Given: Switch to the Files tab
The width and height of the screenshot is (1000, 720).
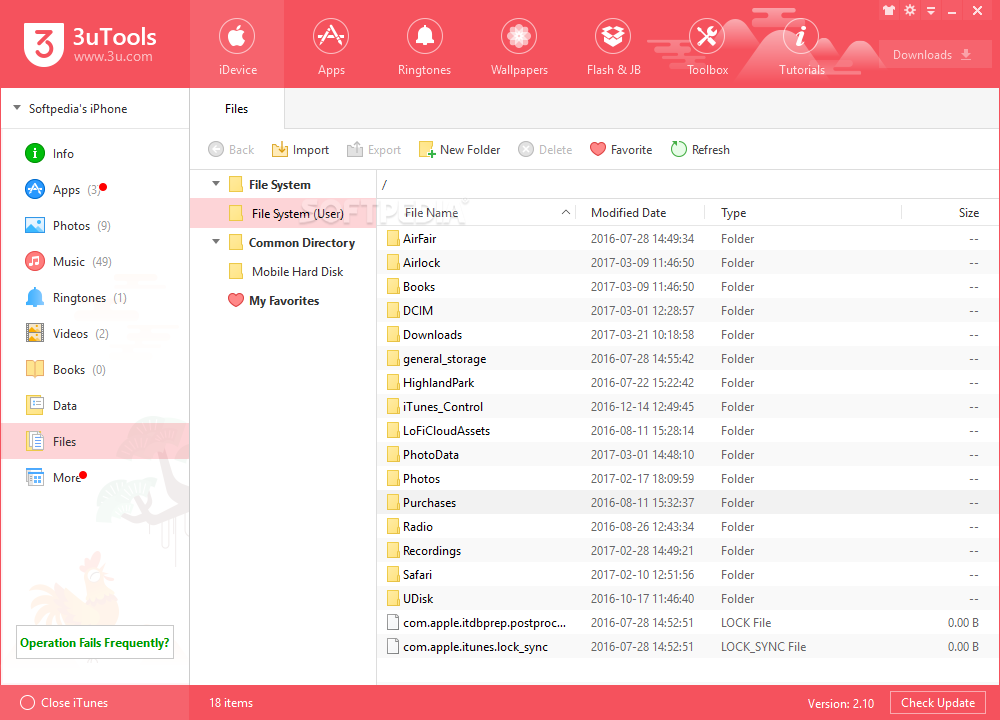Looking at the screenshot, I should [237, 108].
